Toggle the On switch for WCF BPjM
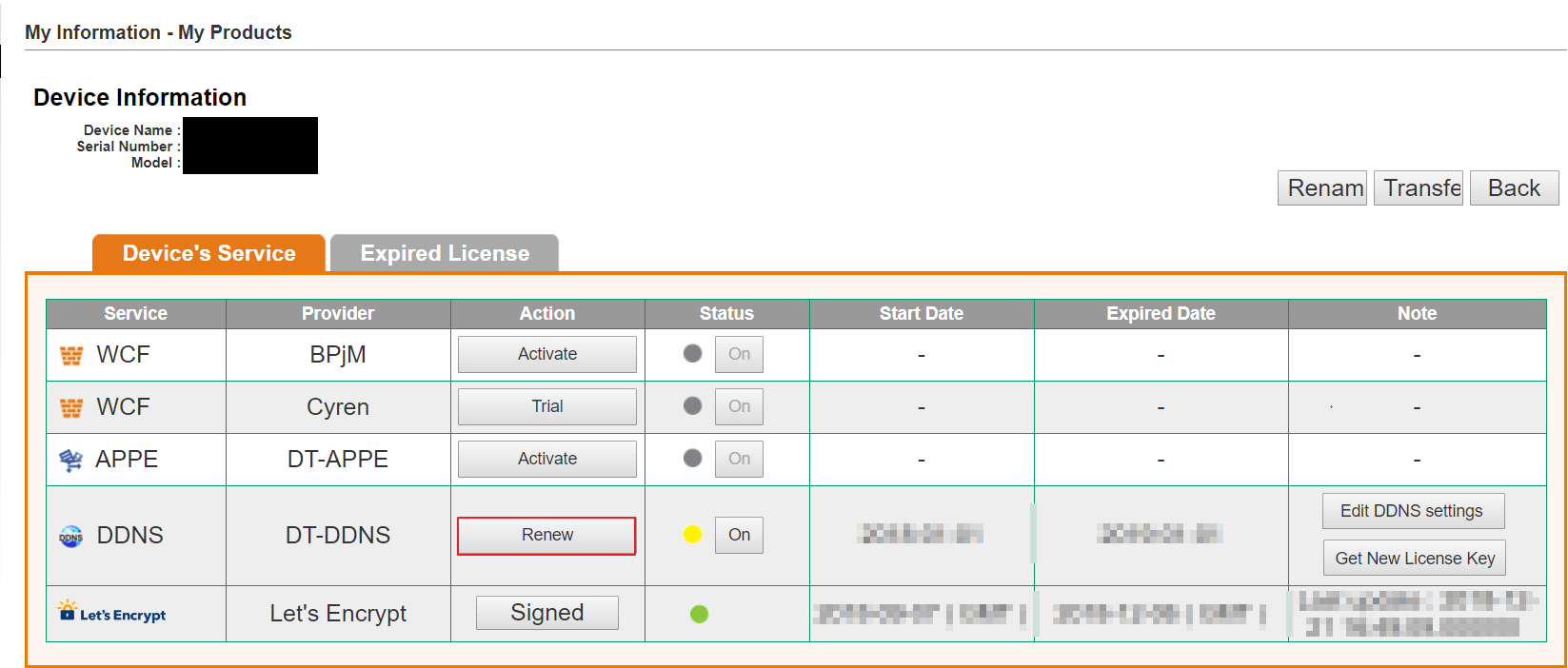 (740, 354)
